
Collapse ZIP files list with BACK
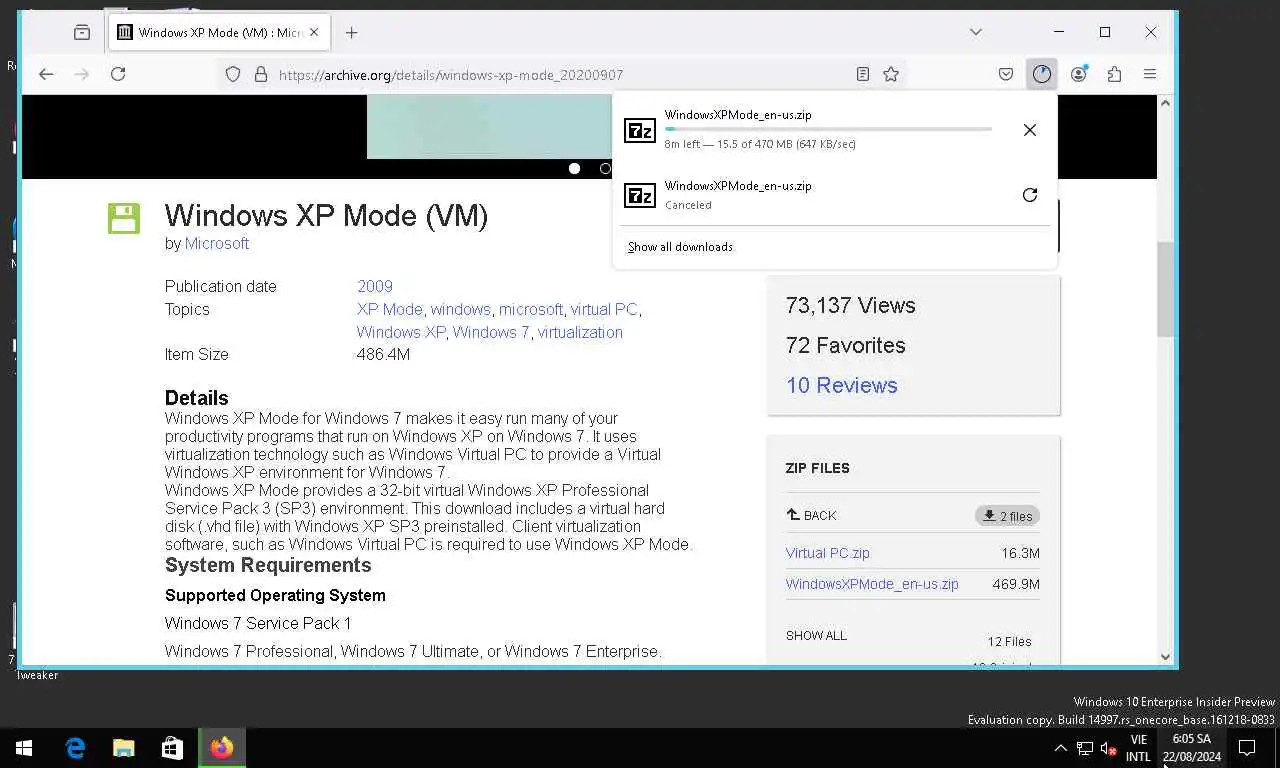point(811,515)
